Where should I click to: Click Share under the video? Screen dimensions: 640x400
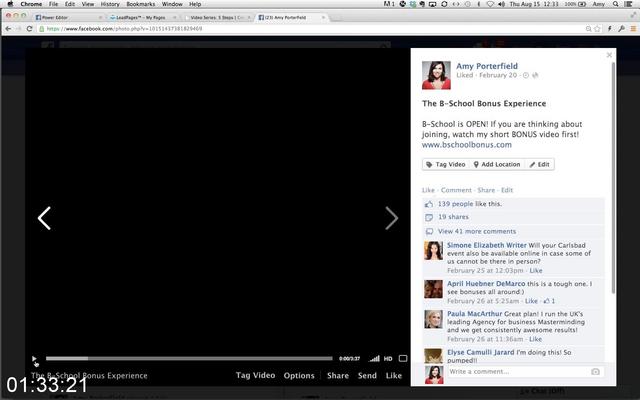[x=338, y=376]
